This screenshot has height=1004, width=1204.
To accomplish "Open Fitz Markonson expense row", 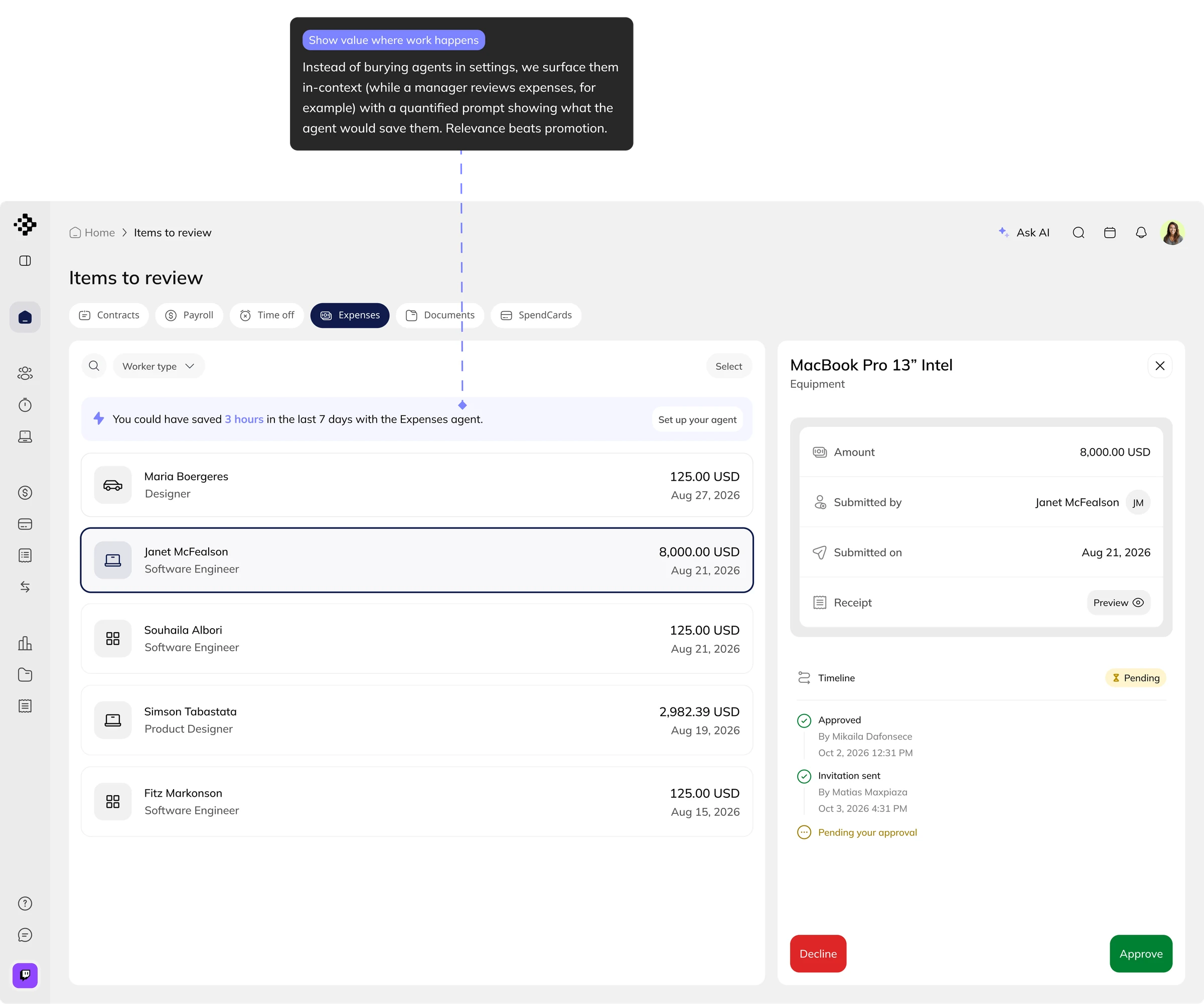I will [417, 802].
